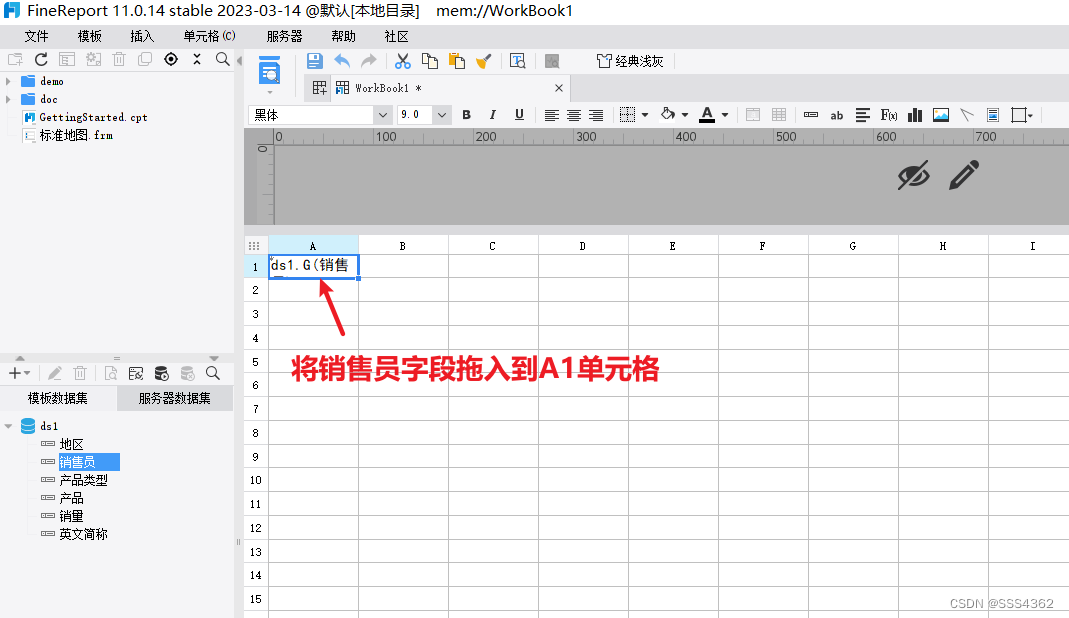Image resolution: width=1069 pixels, height=618 pixels.
Task: Refresh the file tree
Action: [x=41, y=59]
